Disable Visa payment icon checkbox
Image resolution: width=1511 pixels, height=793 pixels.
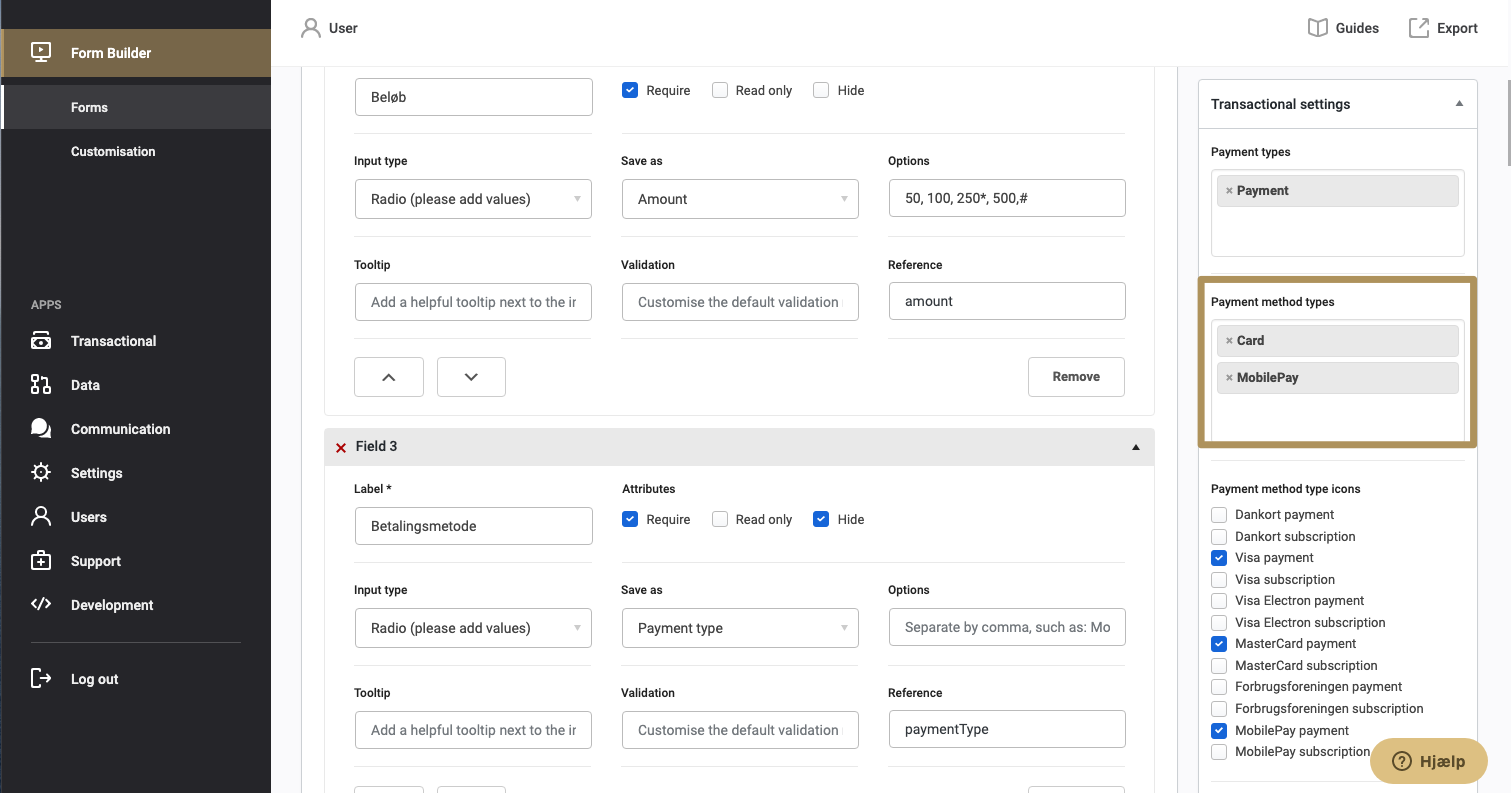[x=1219, y=558]
